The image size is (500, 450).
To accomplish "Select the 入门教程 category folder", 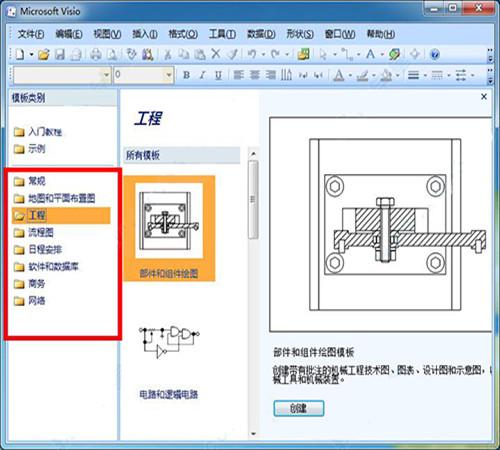I will 38,132.
